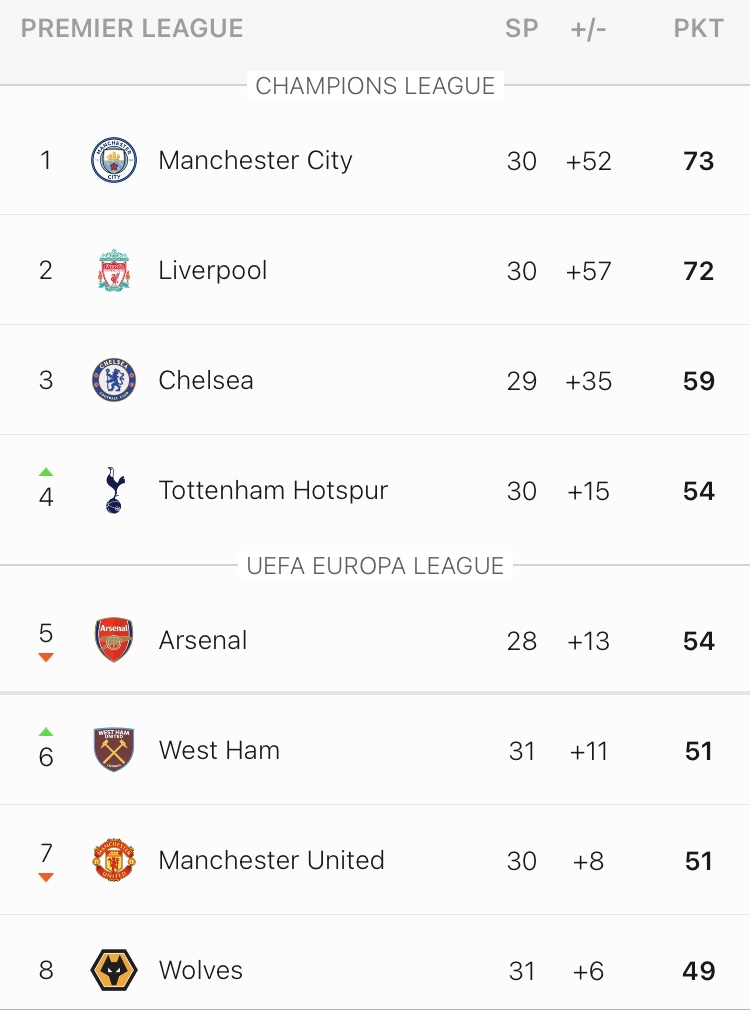Screen dimensions: 750x1010
Task: Click the UEFA Europa League section label
Action: click(375, 566)
